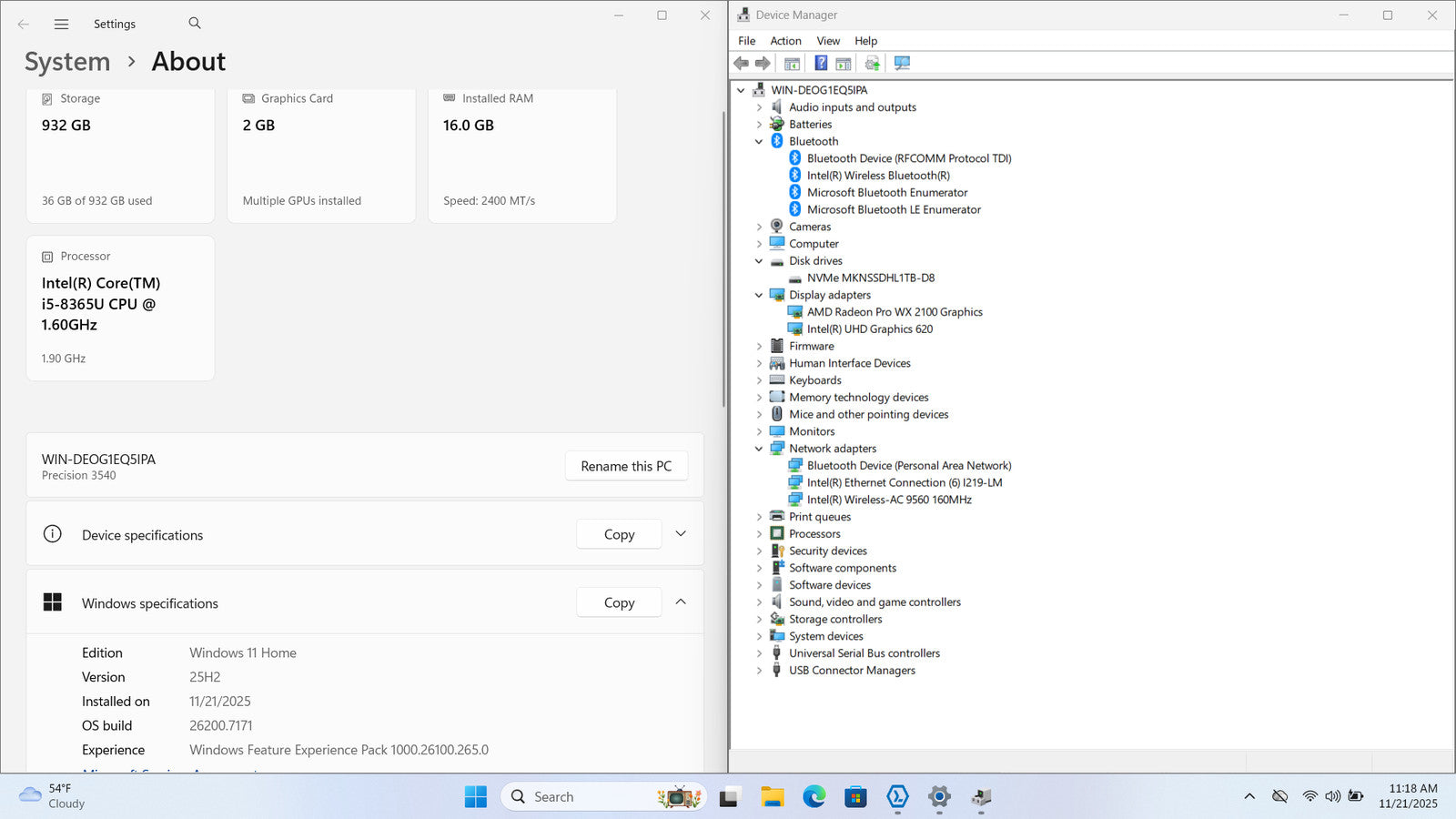Screen dimensions: 1456x819
Task: Open the View menu in Device Manager
Action: tap(827, 41)
